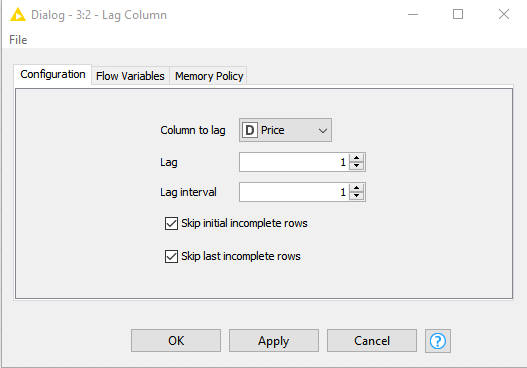Image resolution: width=527 pixels, height=368 pixels.
Task: Click the blue help question mark icon
Action: point(438,341)
